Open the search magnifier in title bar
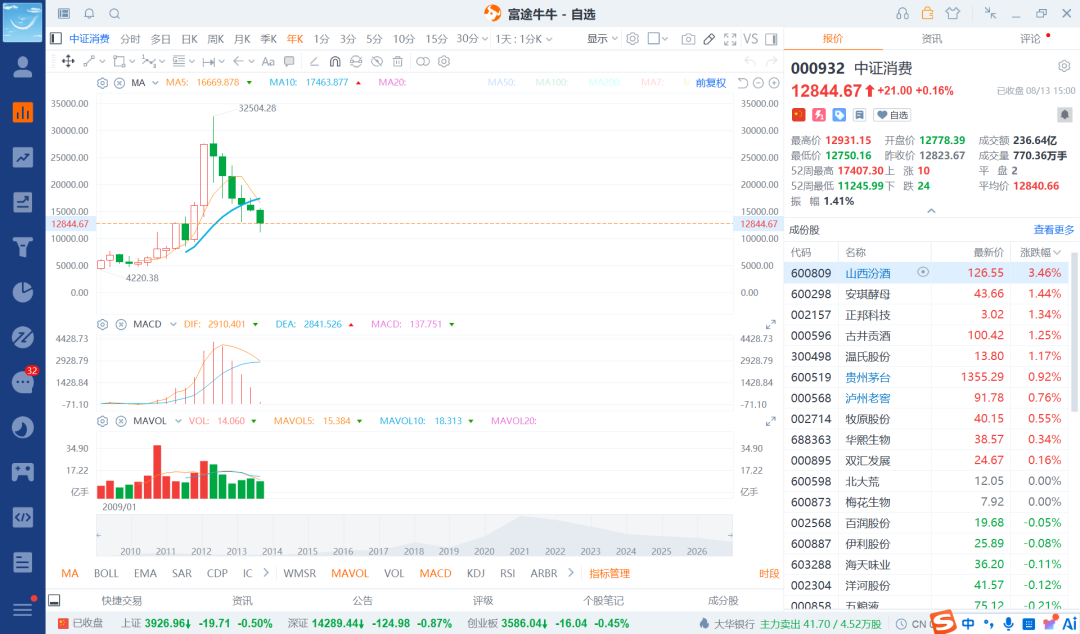Screen dimensions: 1080x634 click(x=115, y=14)
